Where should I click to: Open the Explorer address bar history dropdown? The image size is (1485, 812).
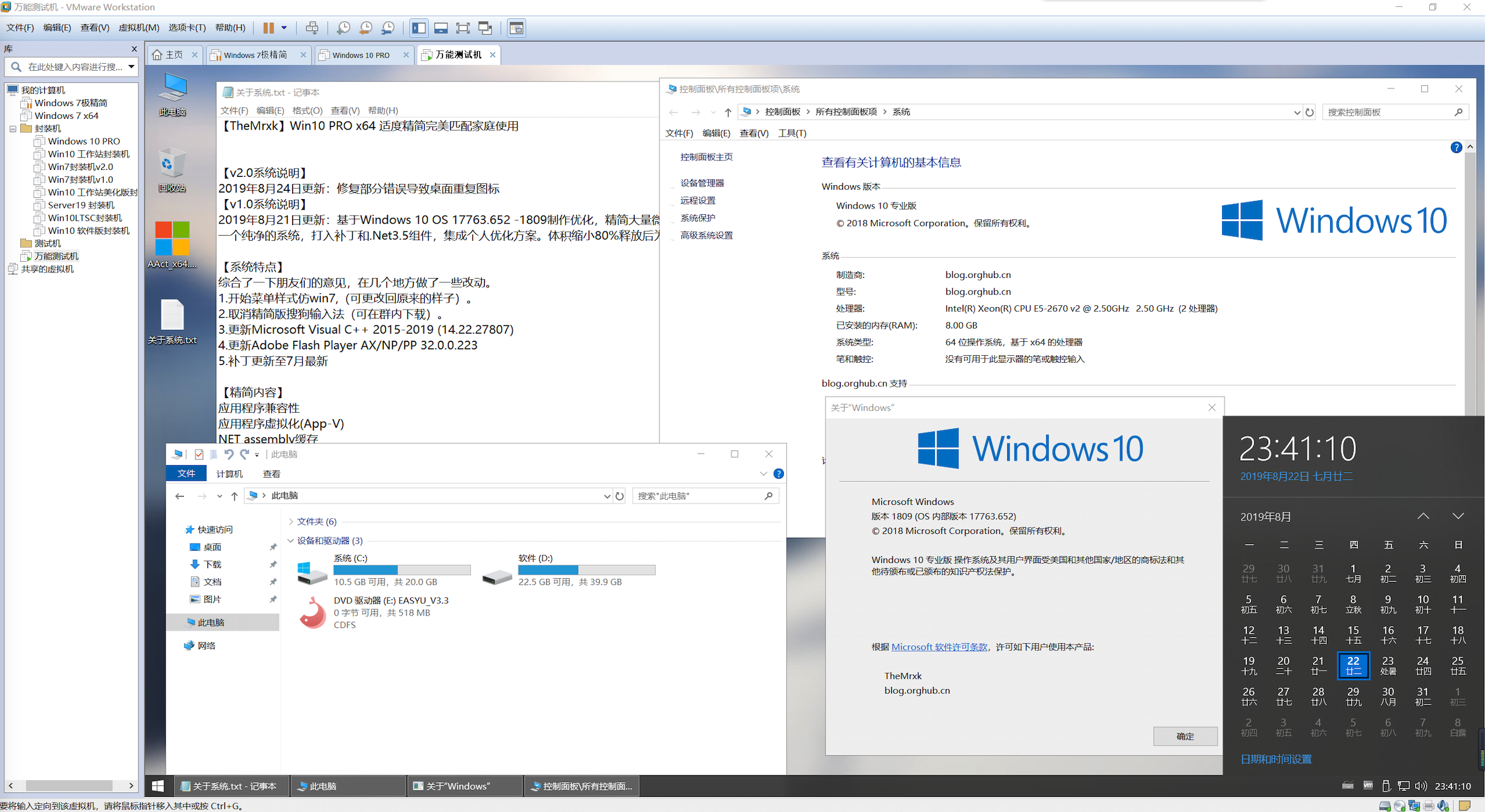[x=607, y=496]
